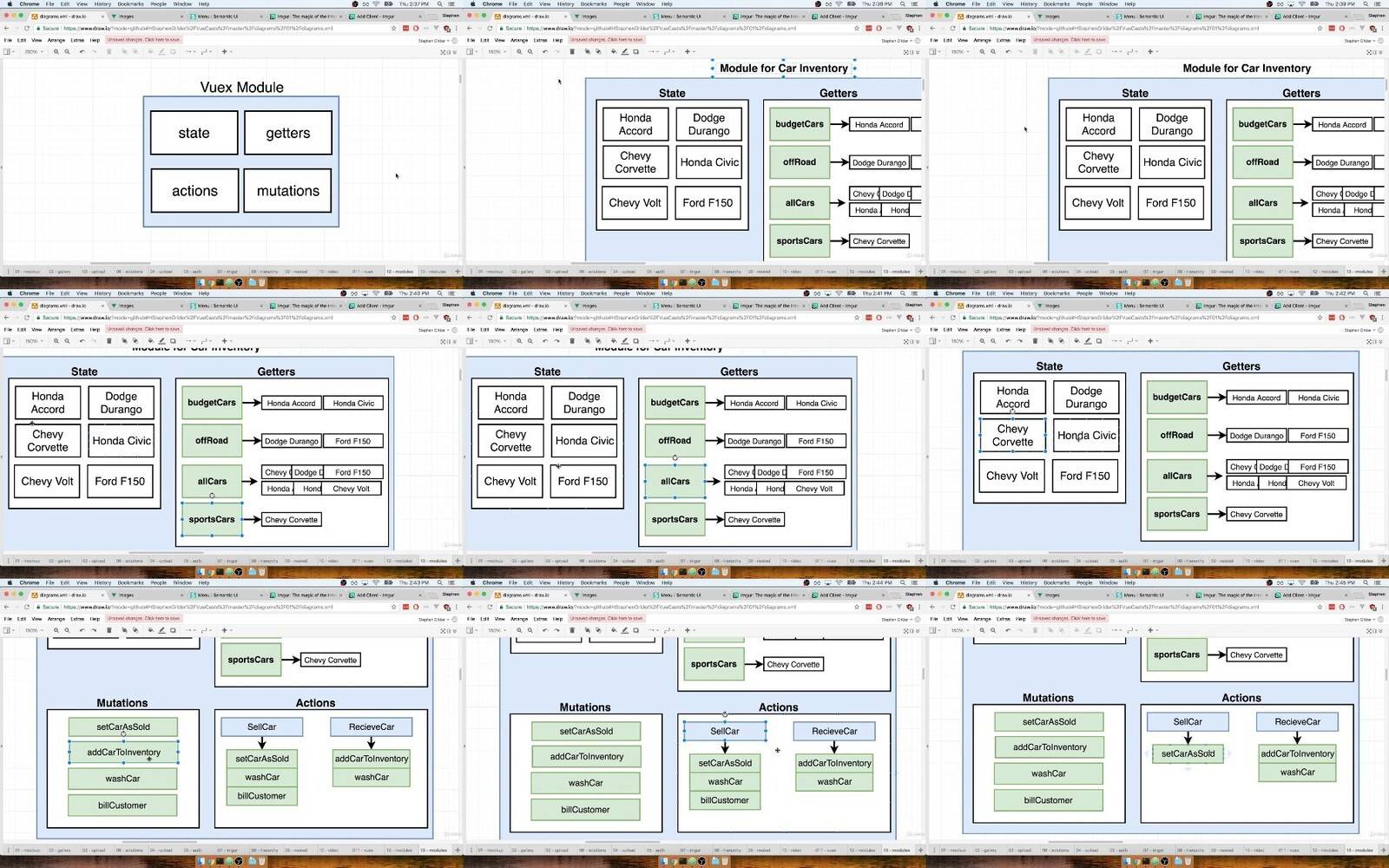The width and height of the screenshot is (1389, 868).
Task: Select budgetCars getter box in 2:39 PM screenshot
Action: click(x=1262, y=124)
